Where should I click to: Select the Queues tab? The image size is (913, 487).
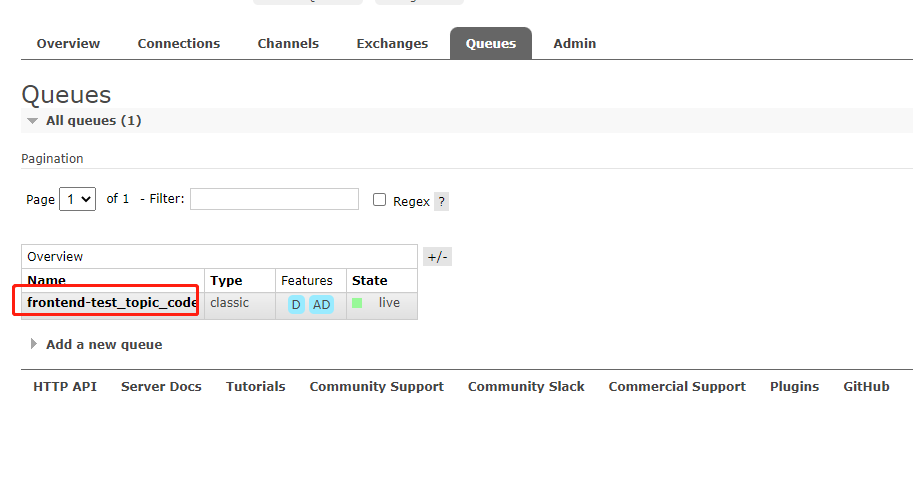(491, 44)
